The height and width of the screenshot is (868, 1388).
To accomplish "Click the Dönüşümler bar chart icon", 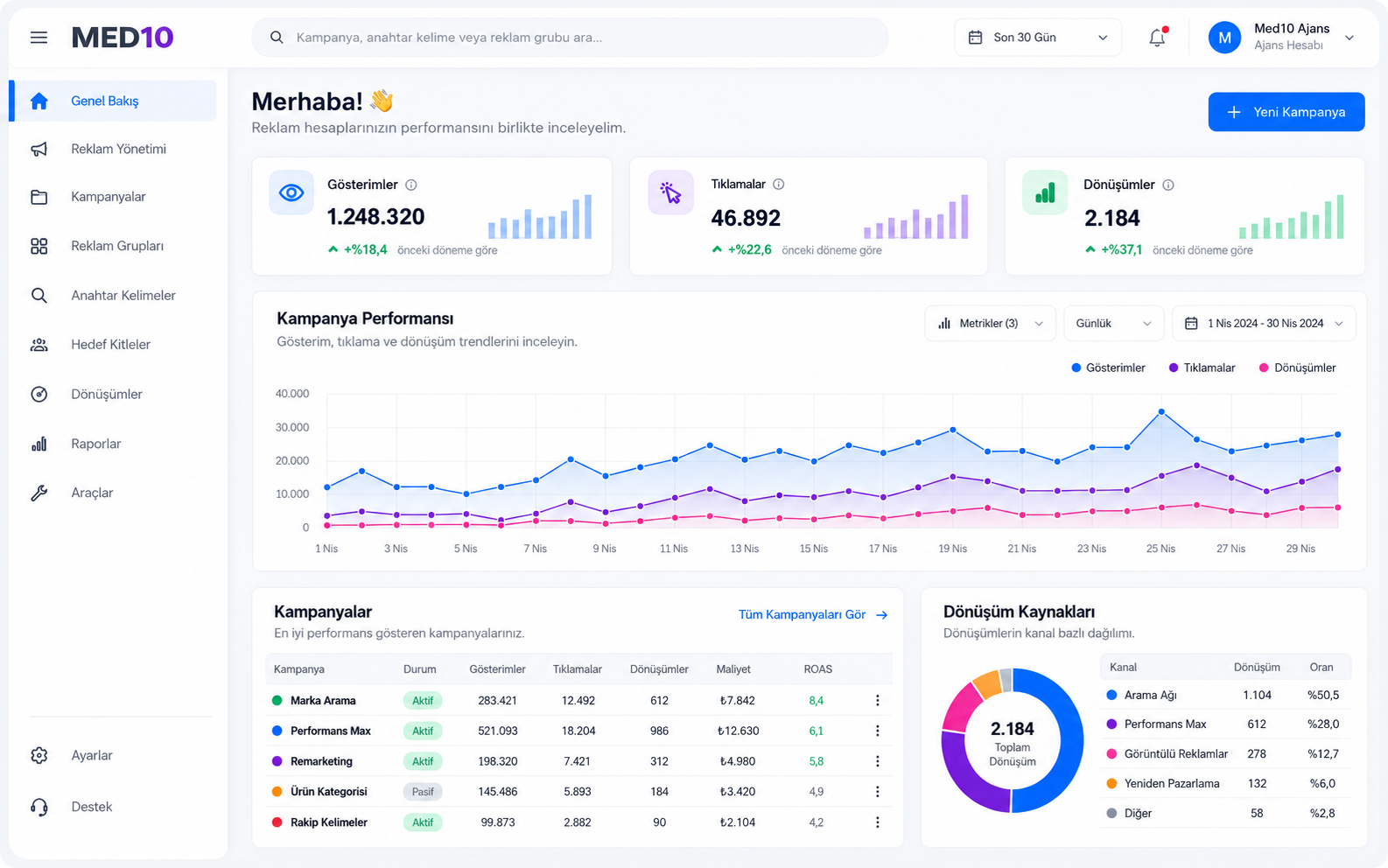I will click(x=1045, y=192).
